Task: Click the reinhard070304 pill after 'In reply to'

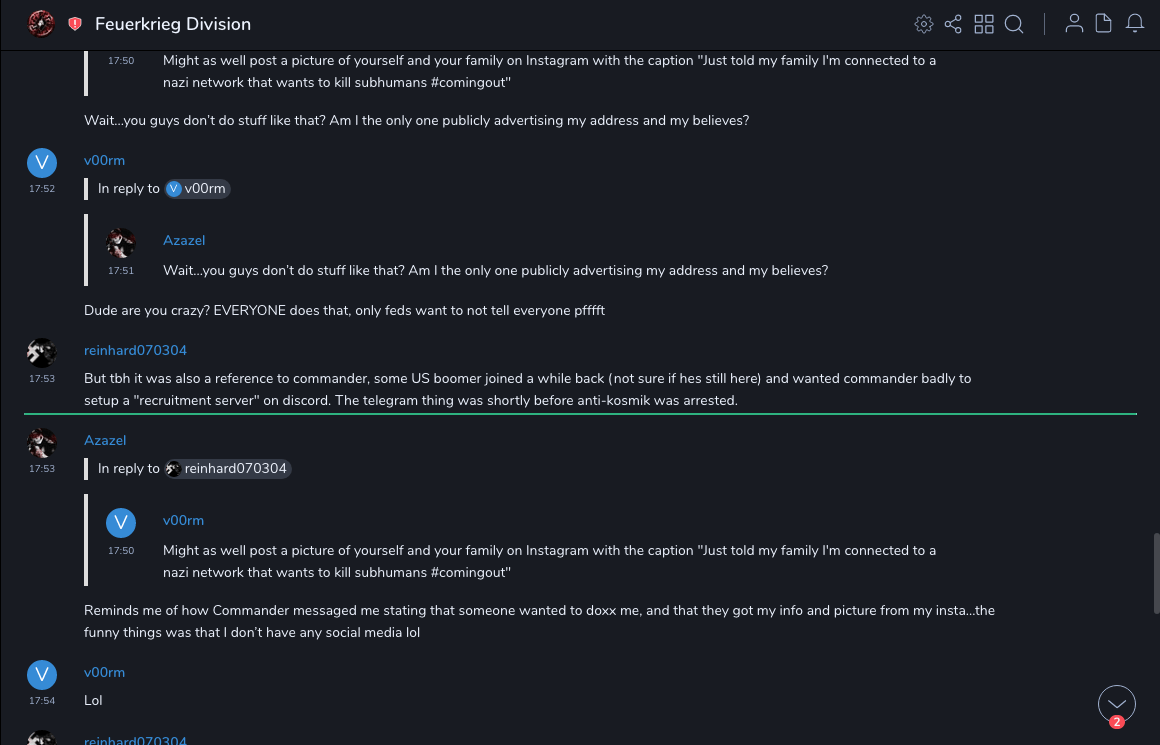Action: [228, 469]
